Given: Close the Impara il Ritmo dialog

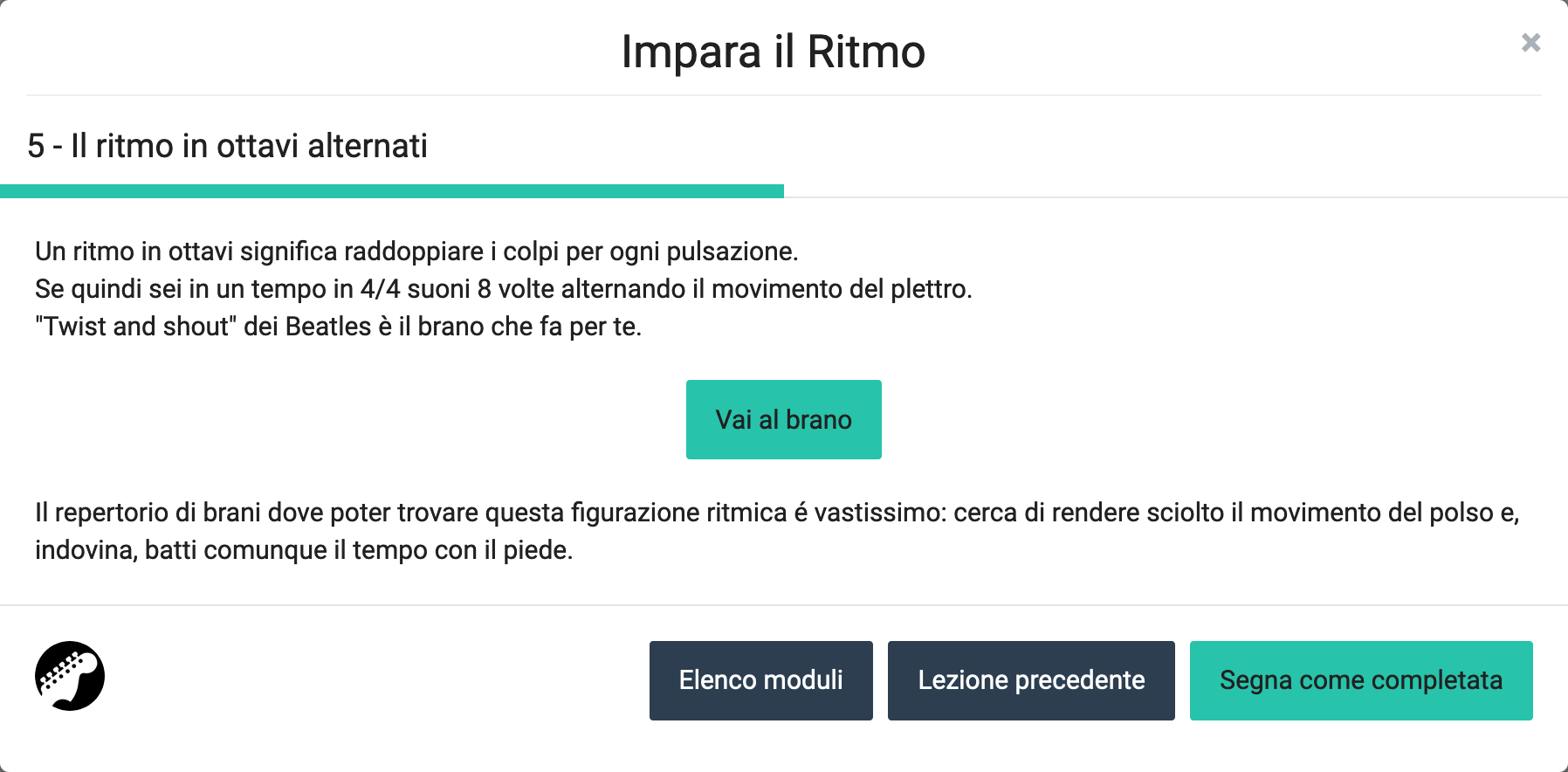Looking at the screenshot, I should [1530, 43].
